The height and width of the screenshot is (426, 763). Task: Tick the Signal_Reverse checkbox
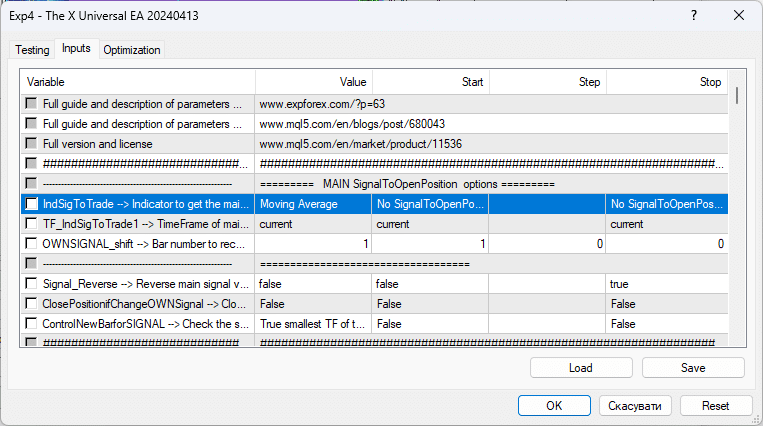coord(33,284)
